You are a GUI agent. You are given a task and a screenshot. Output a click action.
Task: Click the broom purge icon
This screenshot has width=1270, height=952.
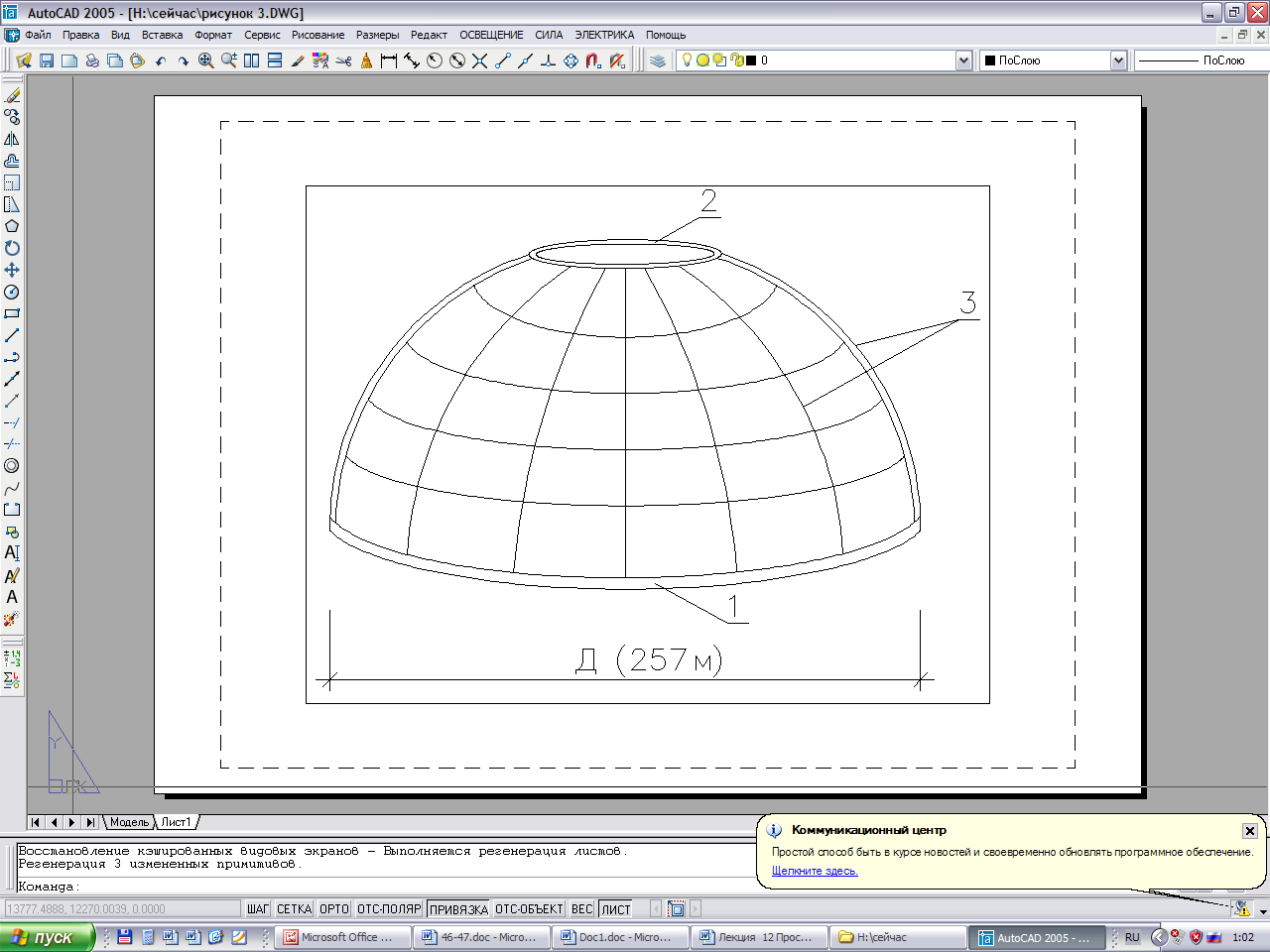(366, 60)
